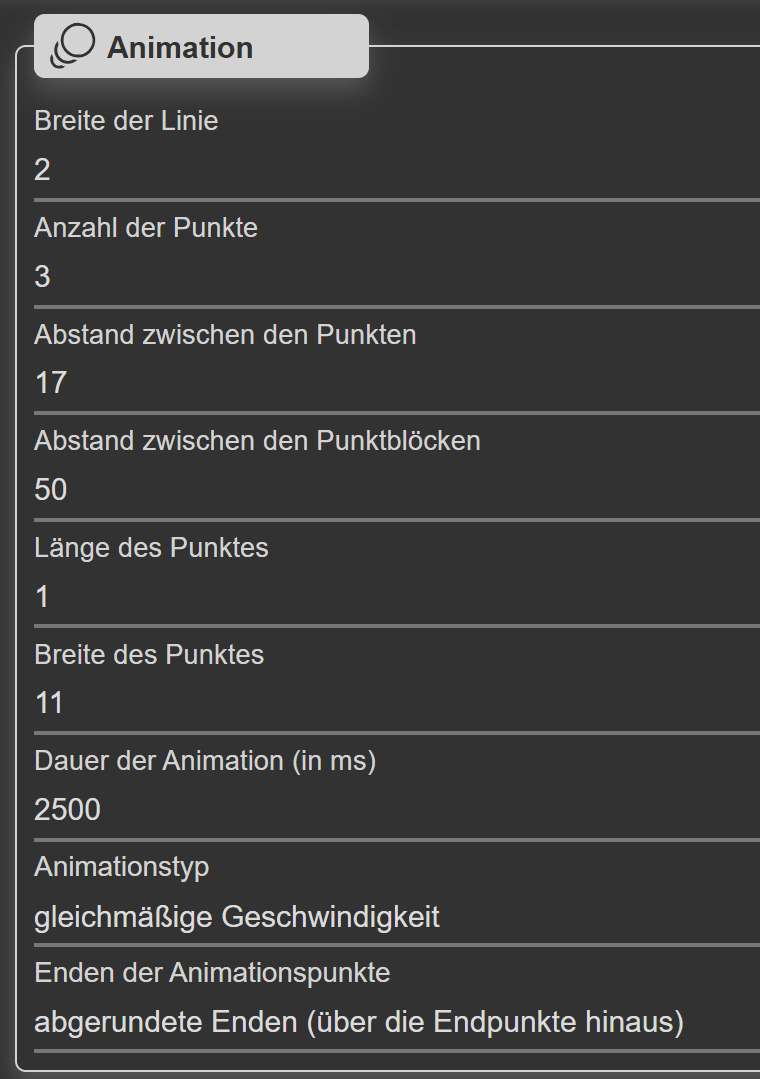760x1079 pixels.
Task: Click the 'Breite der Linie' label
Action: coord(126,121)
